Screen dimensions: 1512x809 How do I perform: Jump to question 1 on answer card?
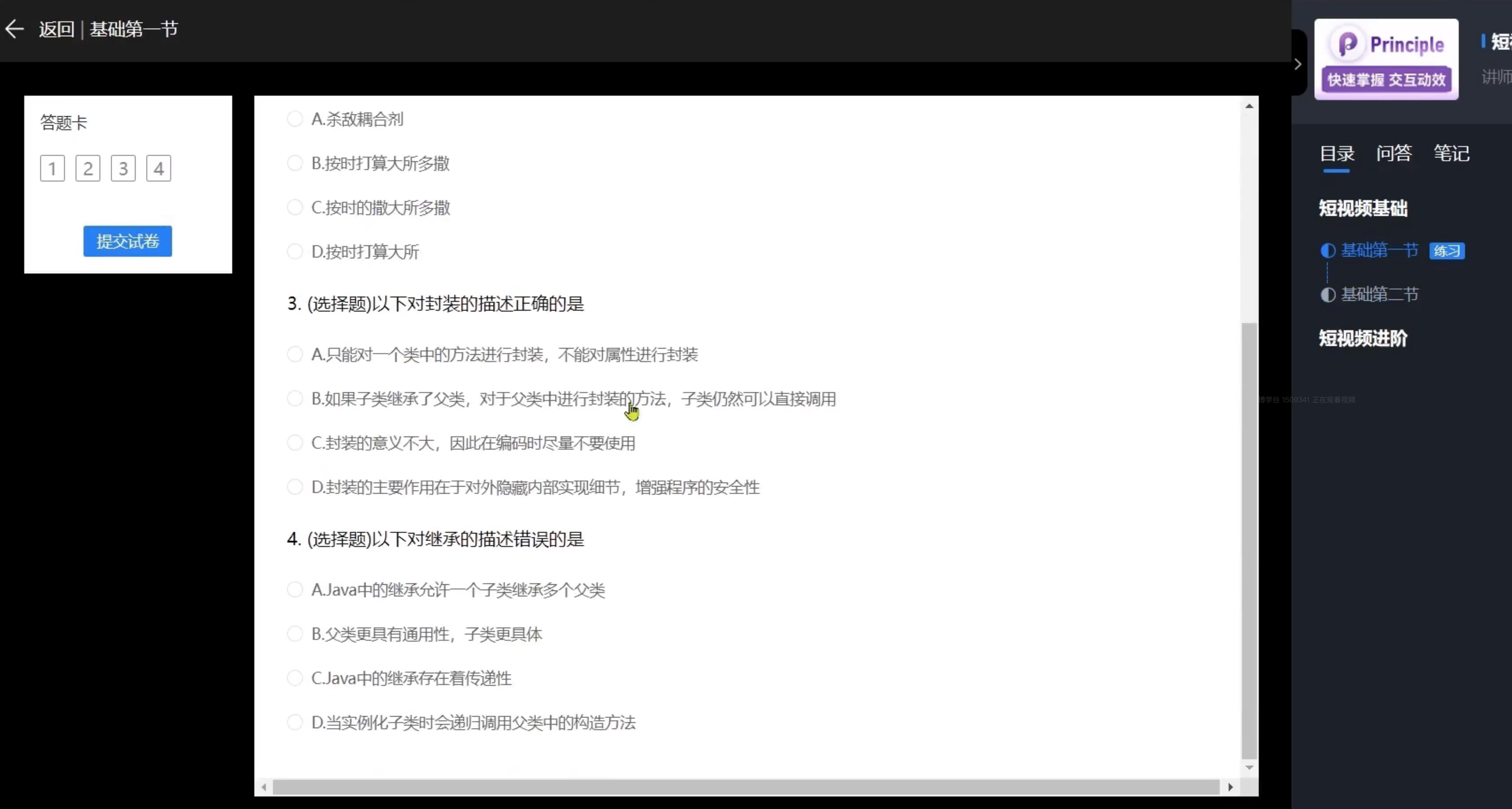pyautogui.click(x=52, y=169)
